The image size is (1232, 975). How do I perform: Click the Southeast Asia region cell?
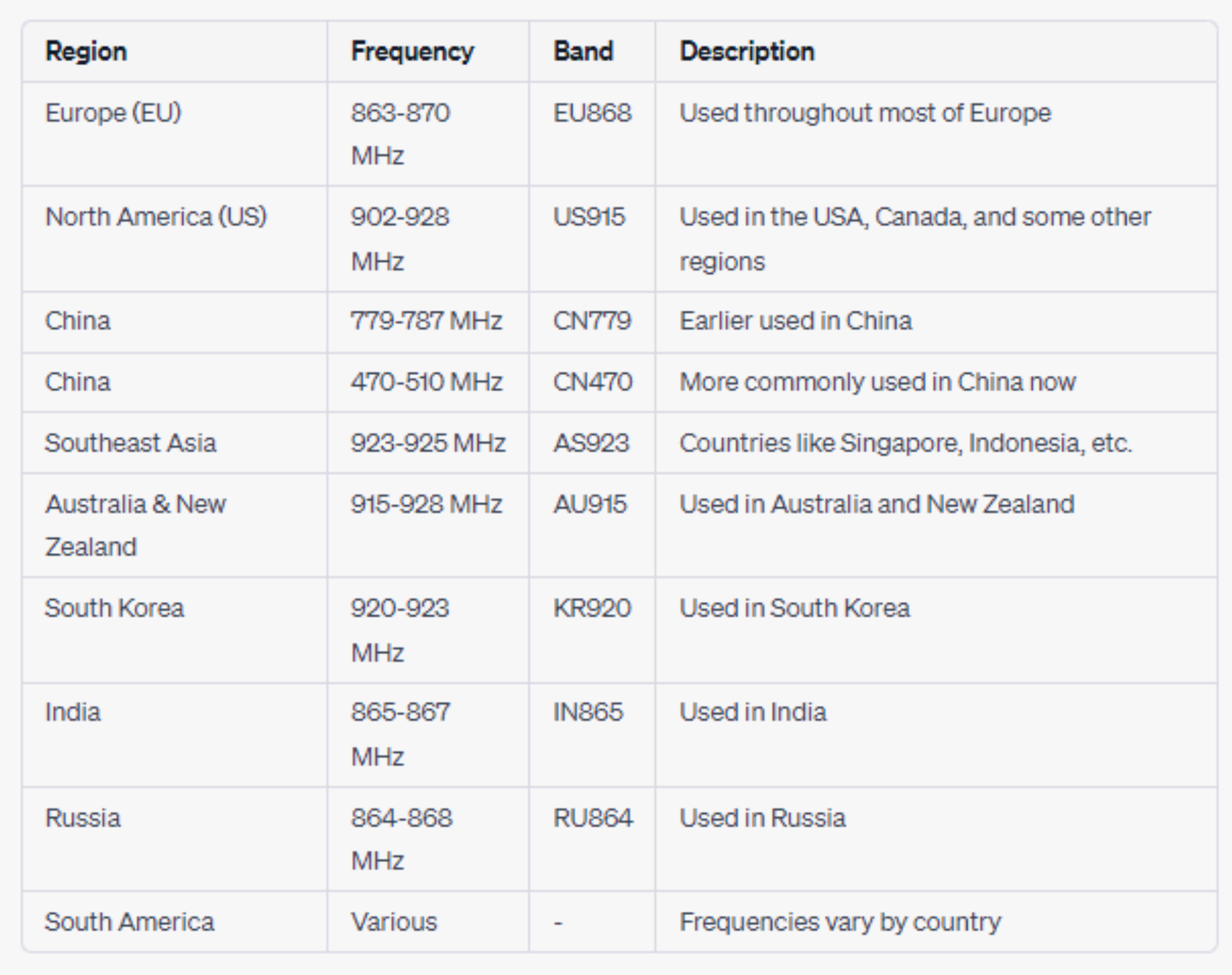(130, 443)
